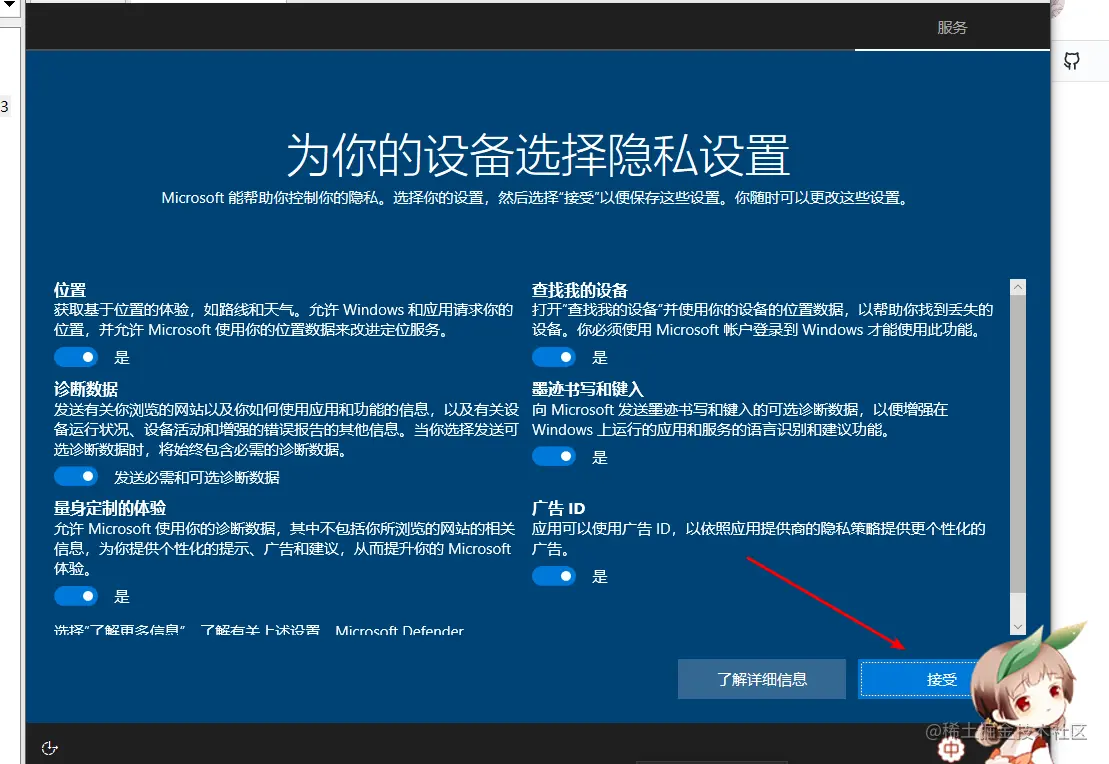Click the scrollbar down arrow
1109x764 pixels.
tap(1018, 627)
